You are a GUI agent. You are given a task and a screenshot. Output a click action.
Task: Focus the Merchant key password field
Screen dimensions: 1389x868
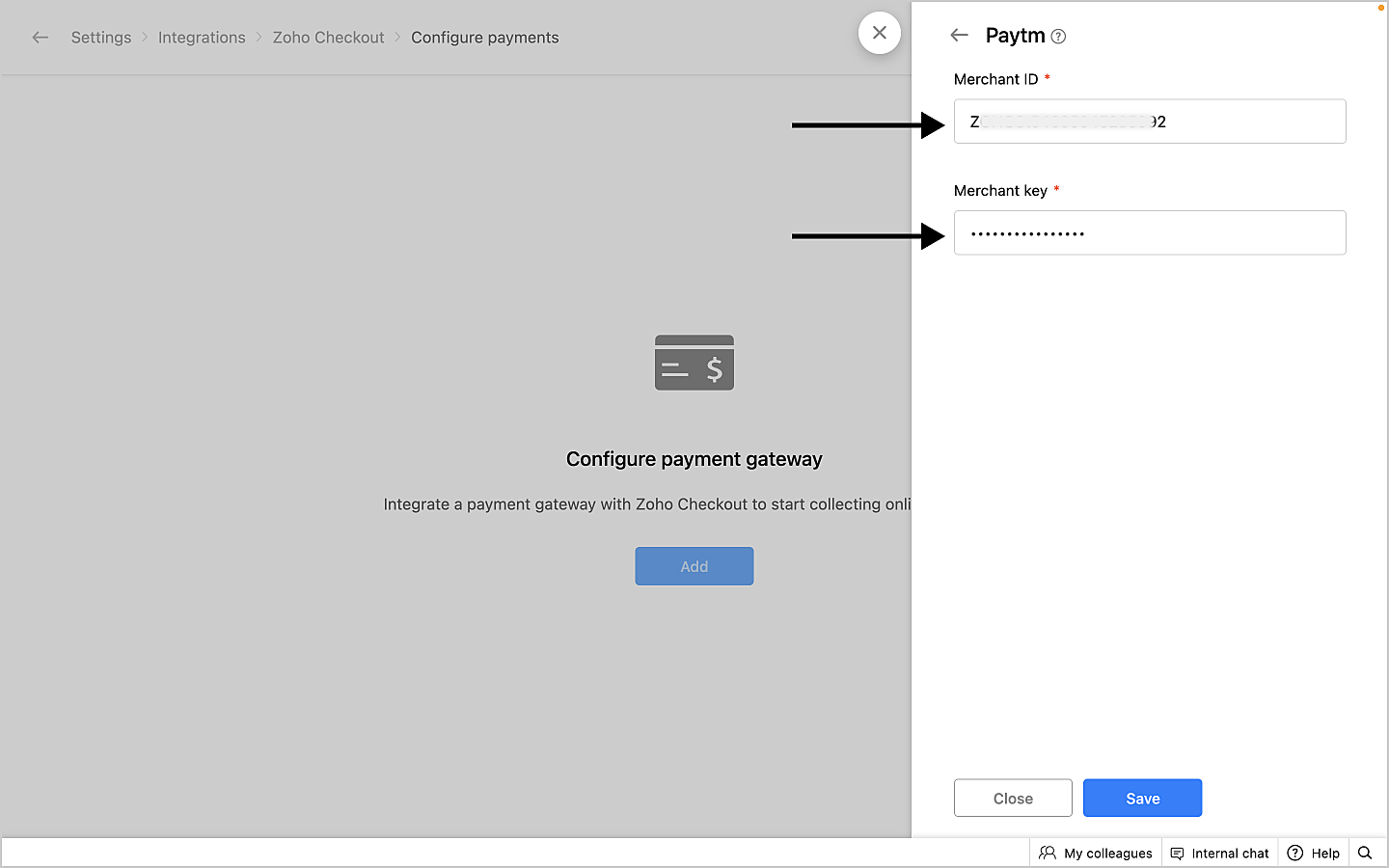click(1150, 232)
